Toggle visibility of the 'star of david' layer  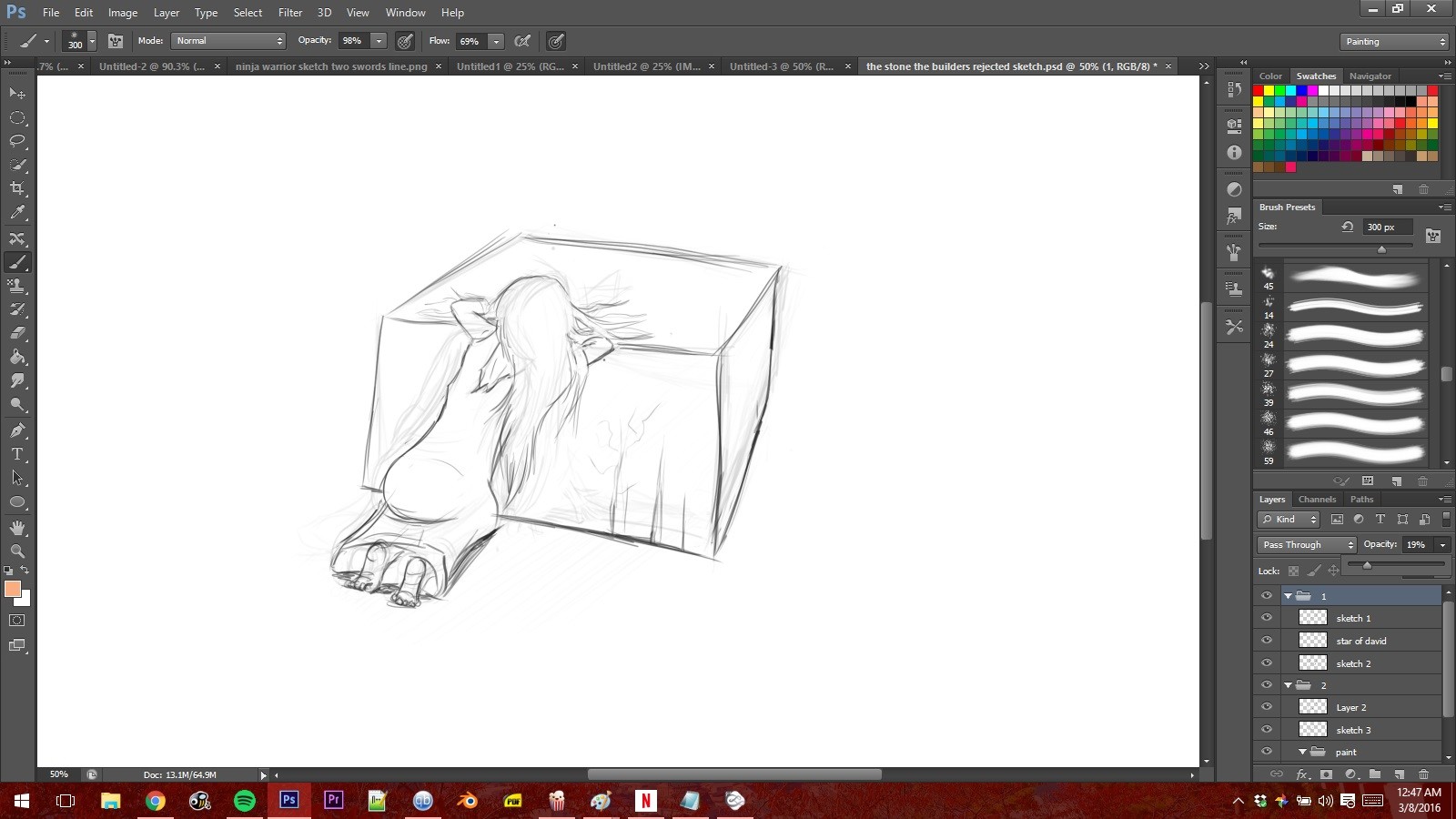[1267, 640]
